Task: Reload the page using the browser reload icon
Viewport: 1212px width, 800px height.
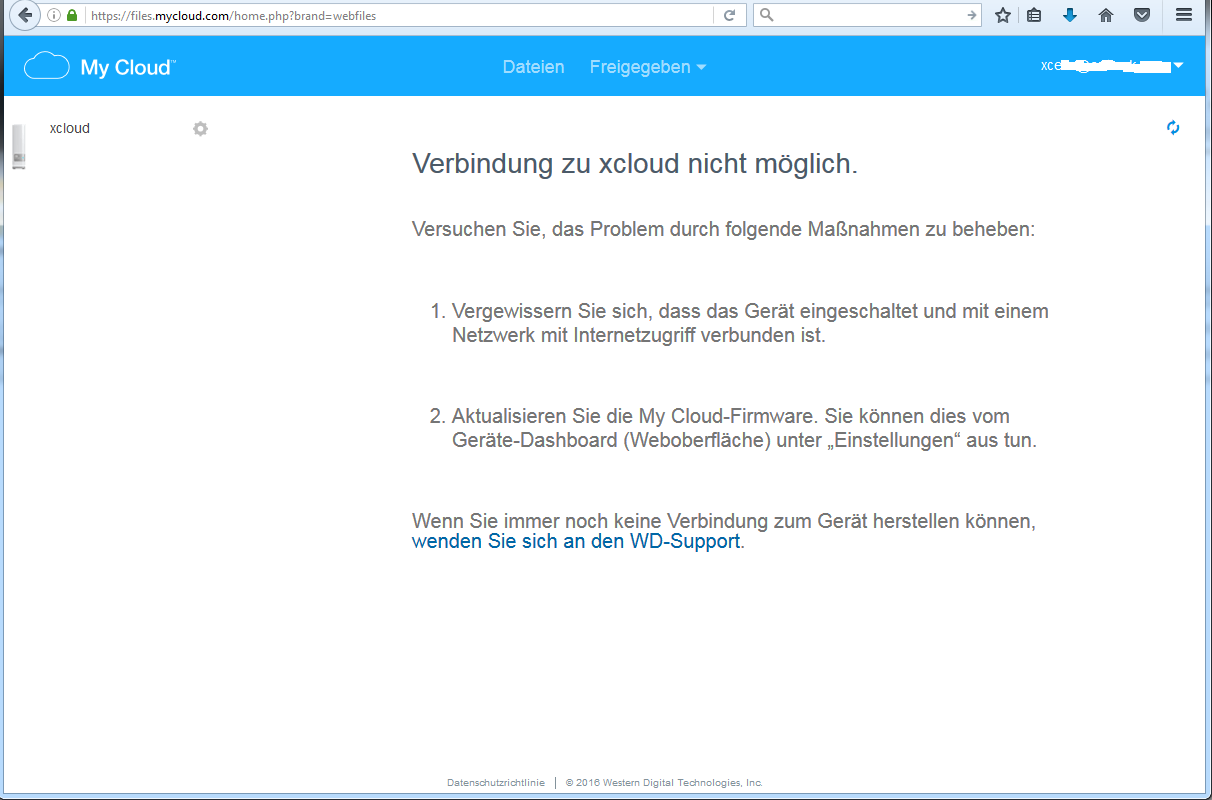Action: (730, 15)
